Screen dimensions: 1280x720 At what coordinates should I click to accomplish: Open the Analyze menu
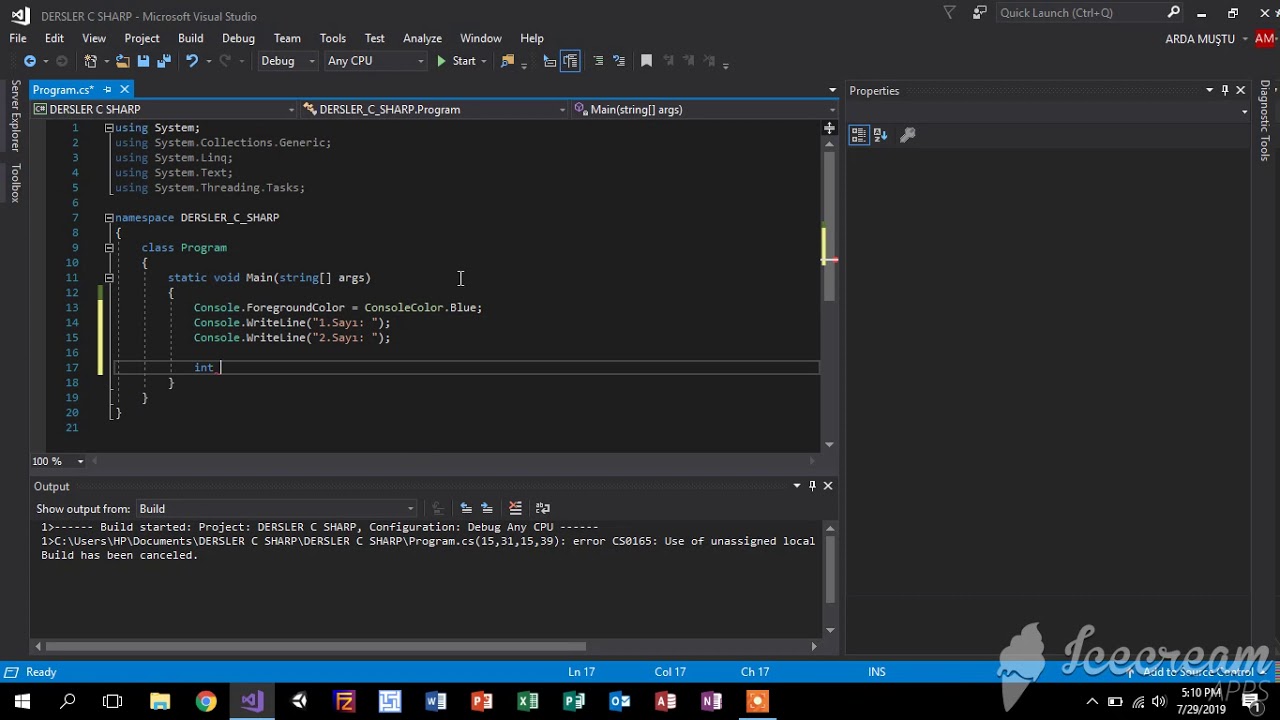pyautogui.click(x=422, y=38)
